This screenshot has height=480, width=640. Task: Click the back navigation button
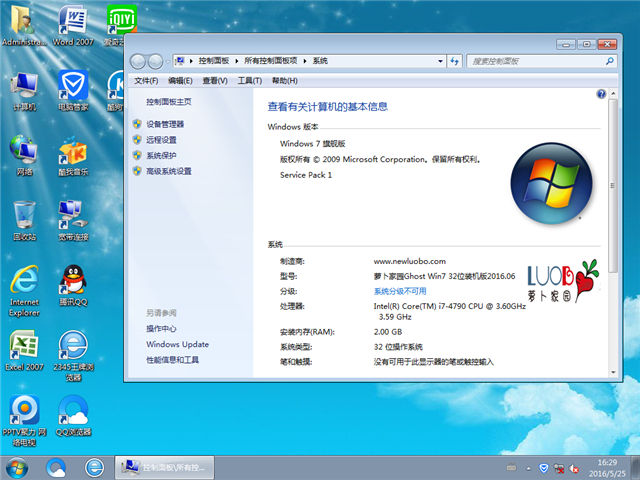(x=138, y=62)
